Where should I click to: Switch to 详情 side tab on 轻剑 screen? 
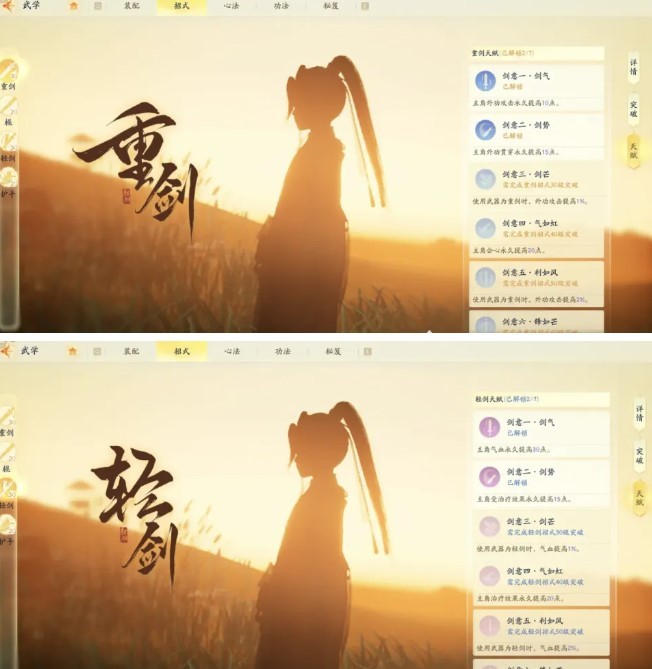[639, 413]
